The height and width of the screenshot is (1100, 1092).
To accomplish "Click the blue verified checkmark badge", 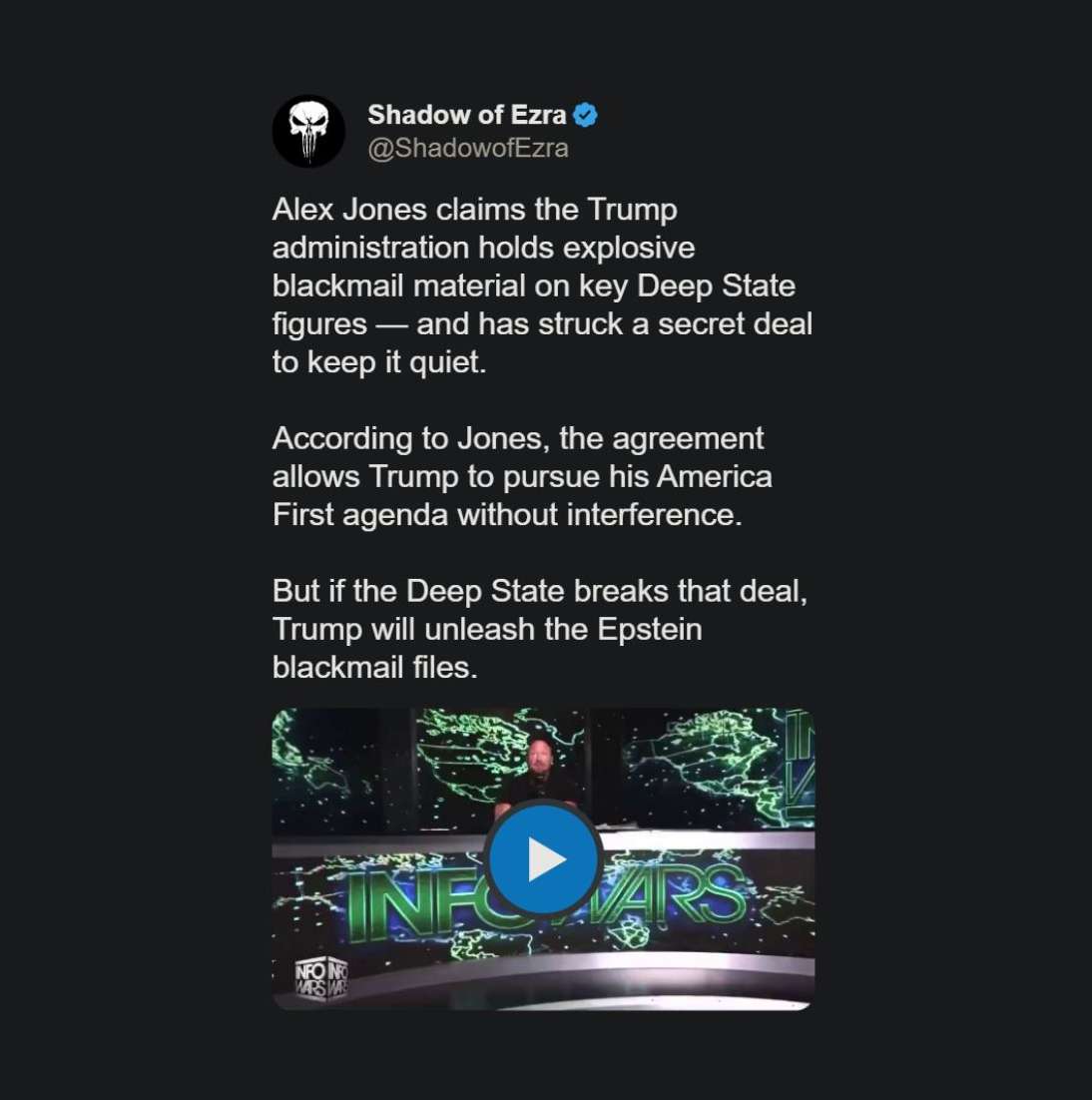I will coord(585,115).
